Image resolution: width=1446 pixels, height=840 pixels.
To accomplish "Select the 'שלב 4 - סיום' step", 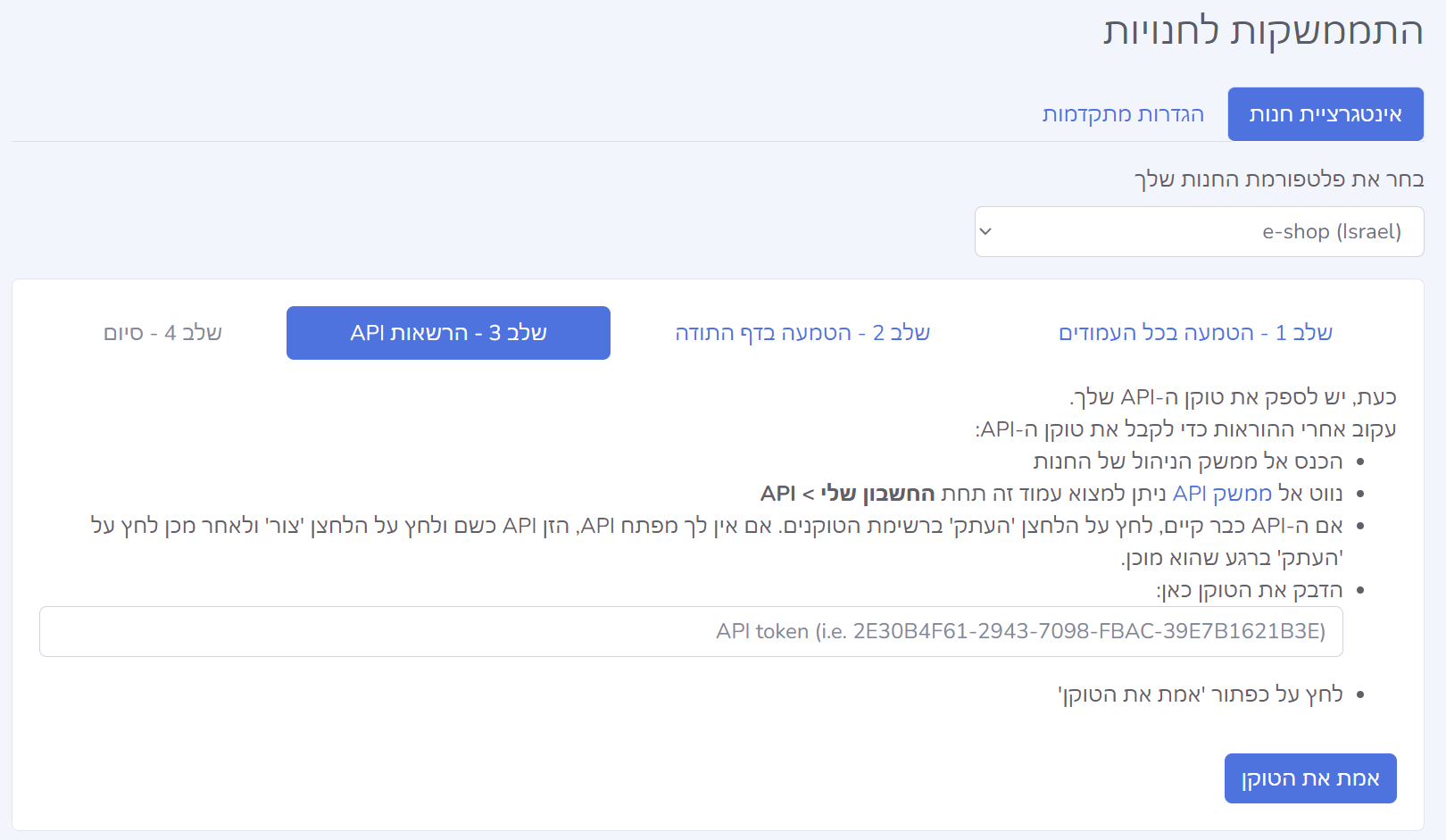I will (162, 333).
